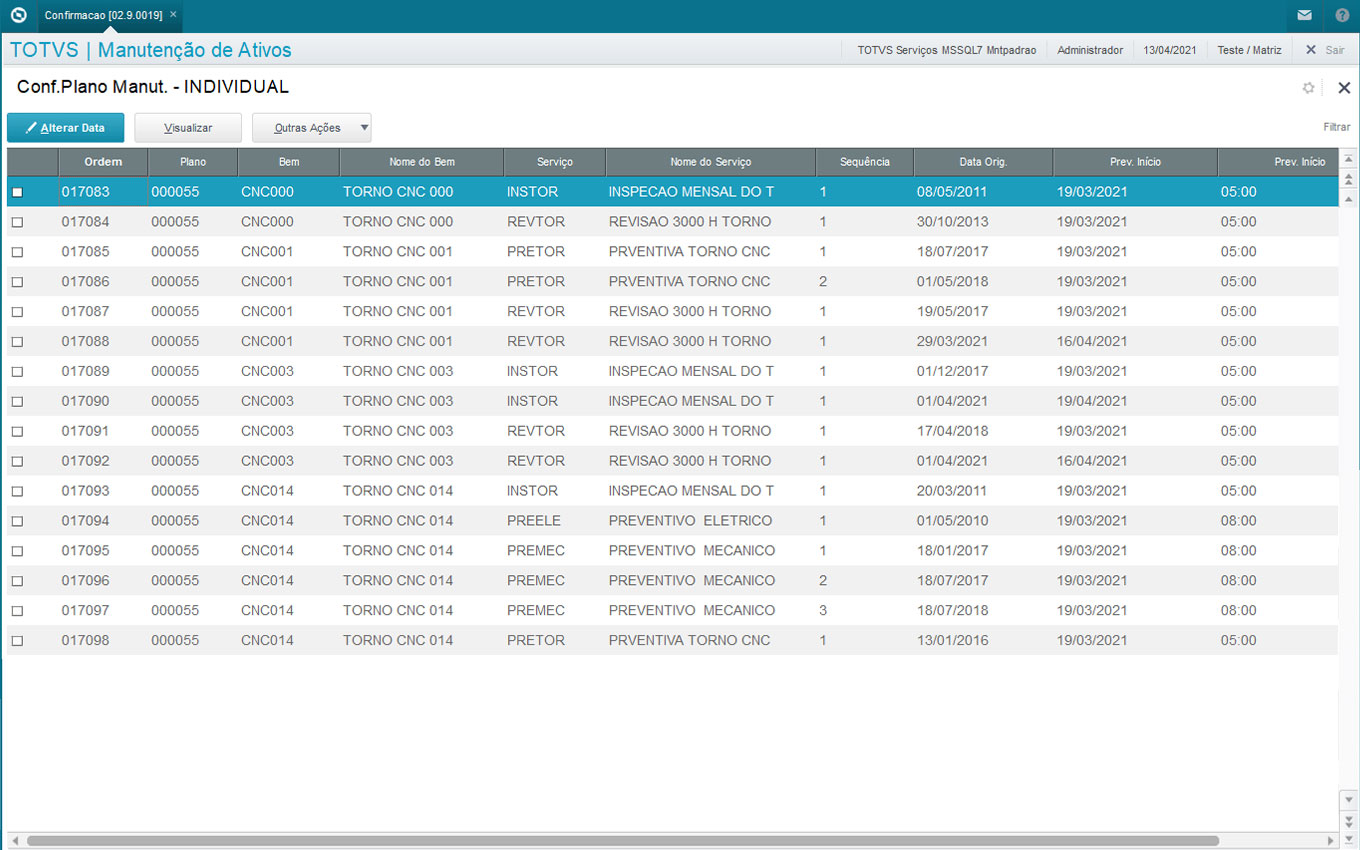Click the TOTVS logo icon at top left
The width and height of the screenshot is (1360, 850).
[17, 15]
